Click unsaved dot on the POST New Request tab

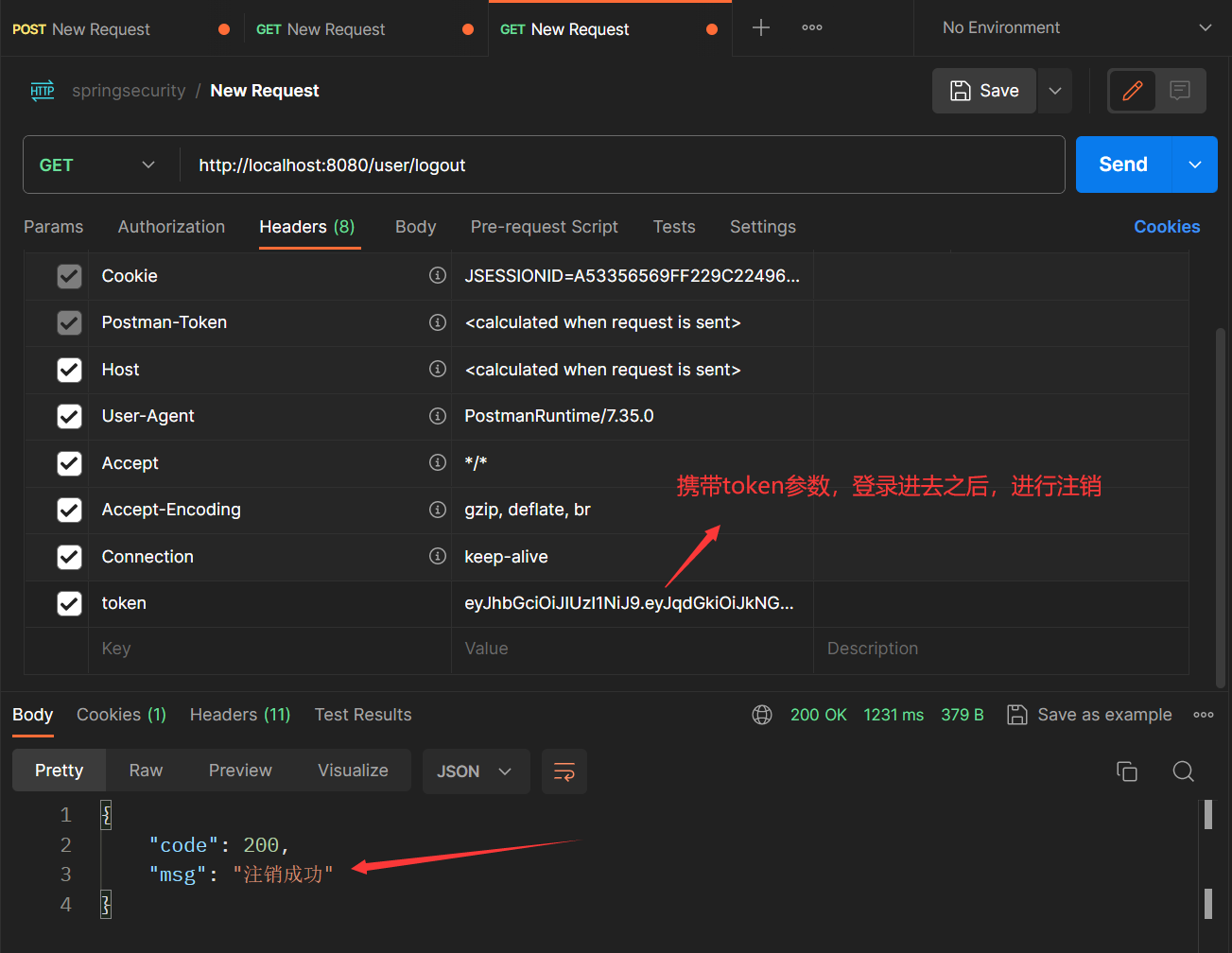tap(224, 29)
